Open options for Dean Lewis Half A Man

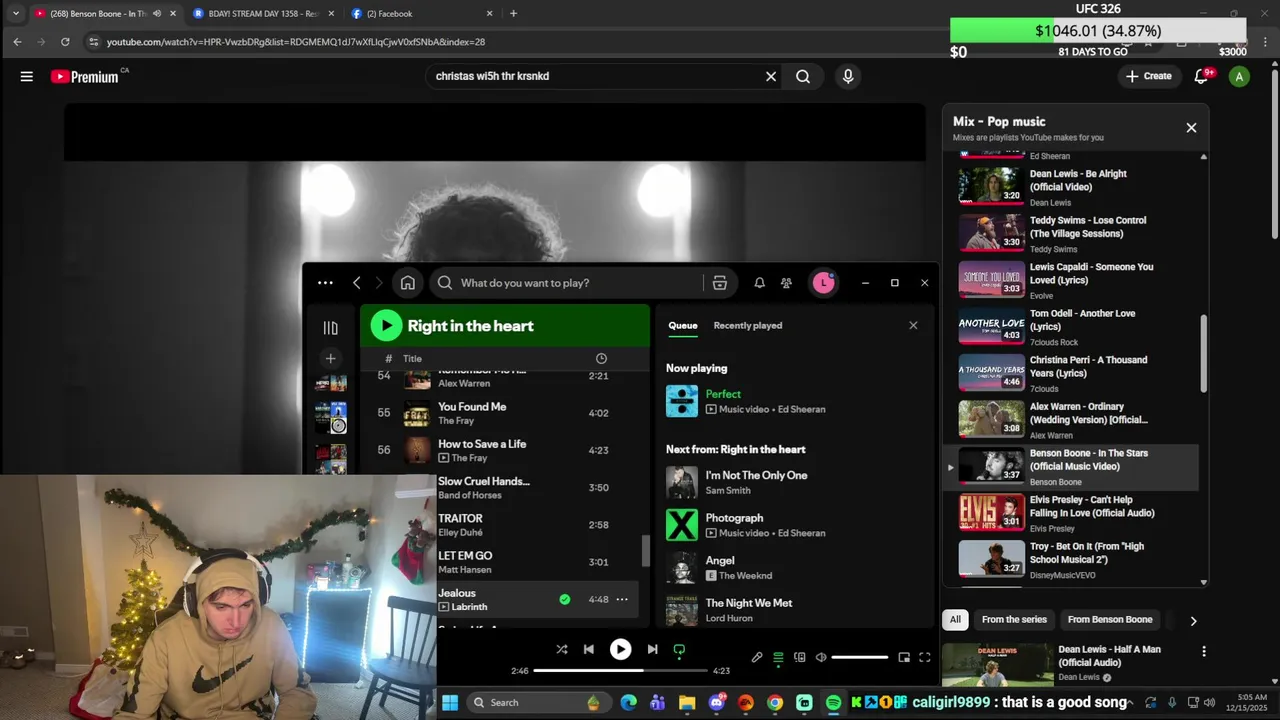pos(1204,651)
